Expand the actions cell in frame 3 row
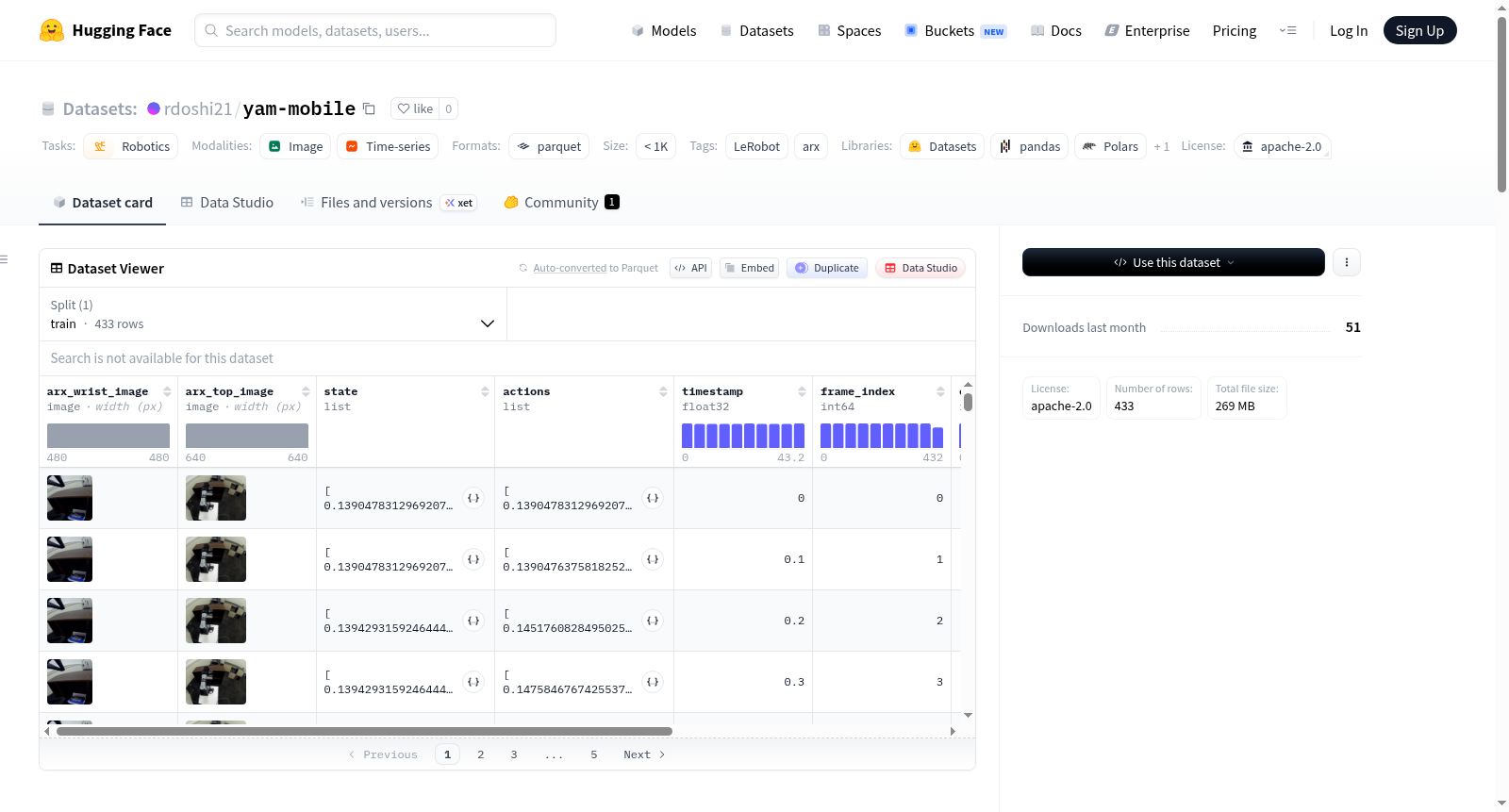 653,682
